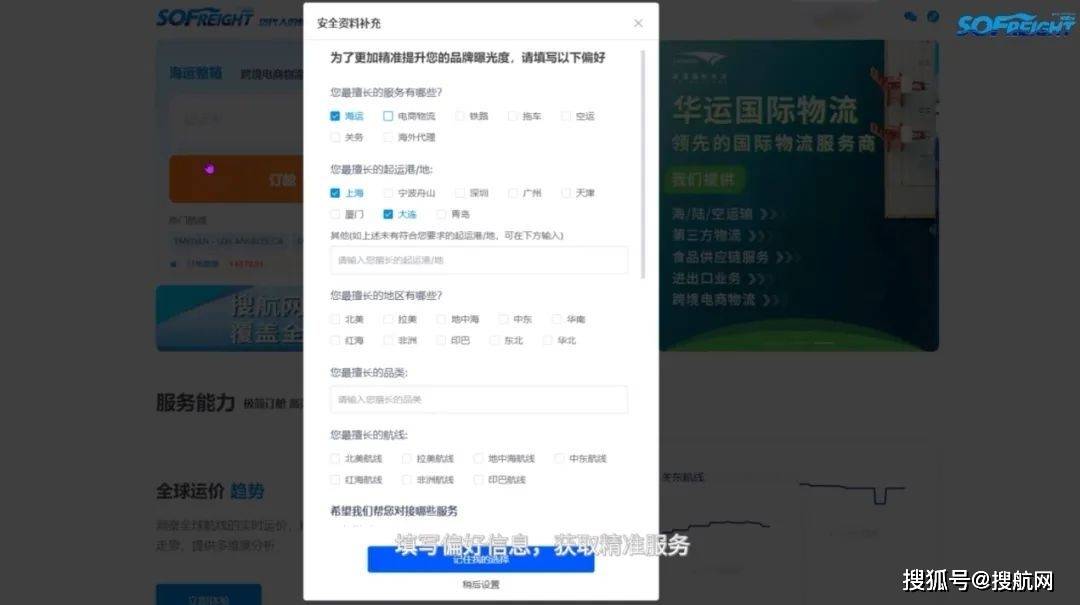Click the orange 订舱 booking button
Image resolution: width=1080 pixels, height=605 pixels.
click(x=240, y=178)
